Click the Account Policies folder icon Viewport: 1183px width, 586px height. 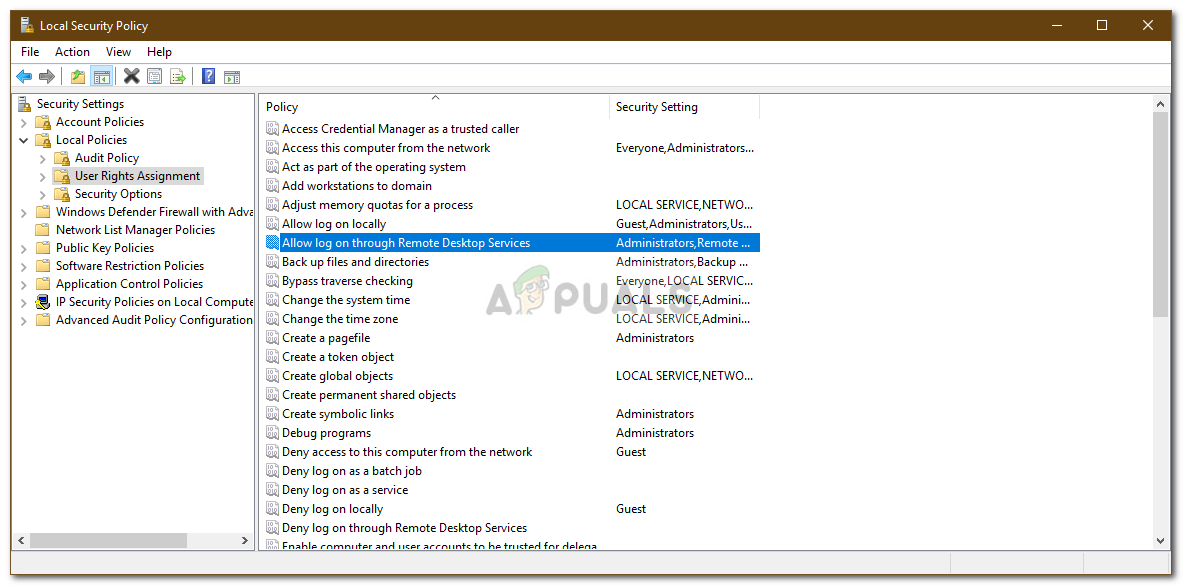(x=44, y=121)
